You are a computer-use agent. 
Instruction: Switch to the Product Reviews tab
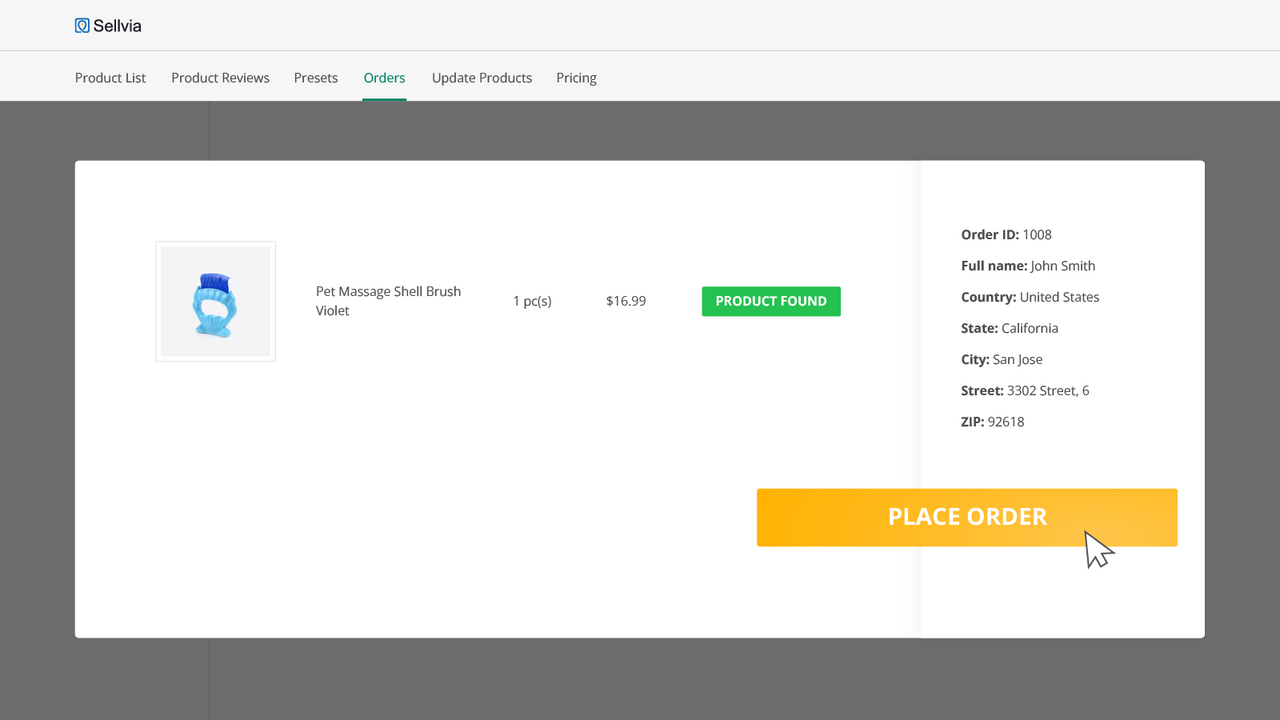coord(220,77)
